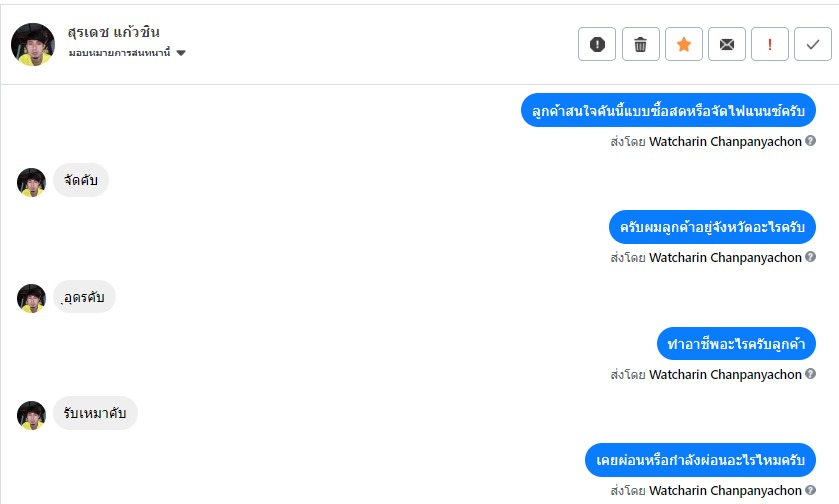
Task: Click the avatar beside อุดรคับ message
Action: (32, 297)
